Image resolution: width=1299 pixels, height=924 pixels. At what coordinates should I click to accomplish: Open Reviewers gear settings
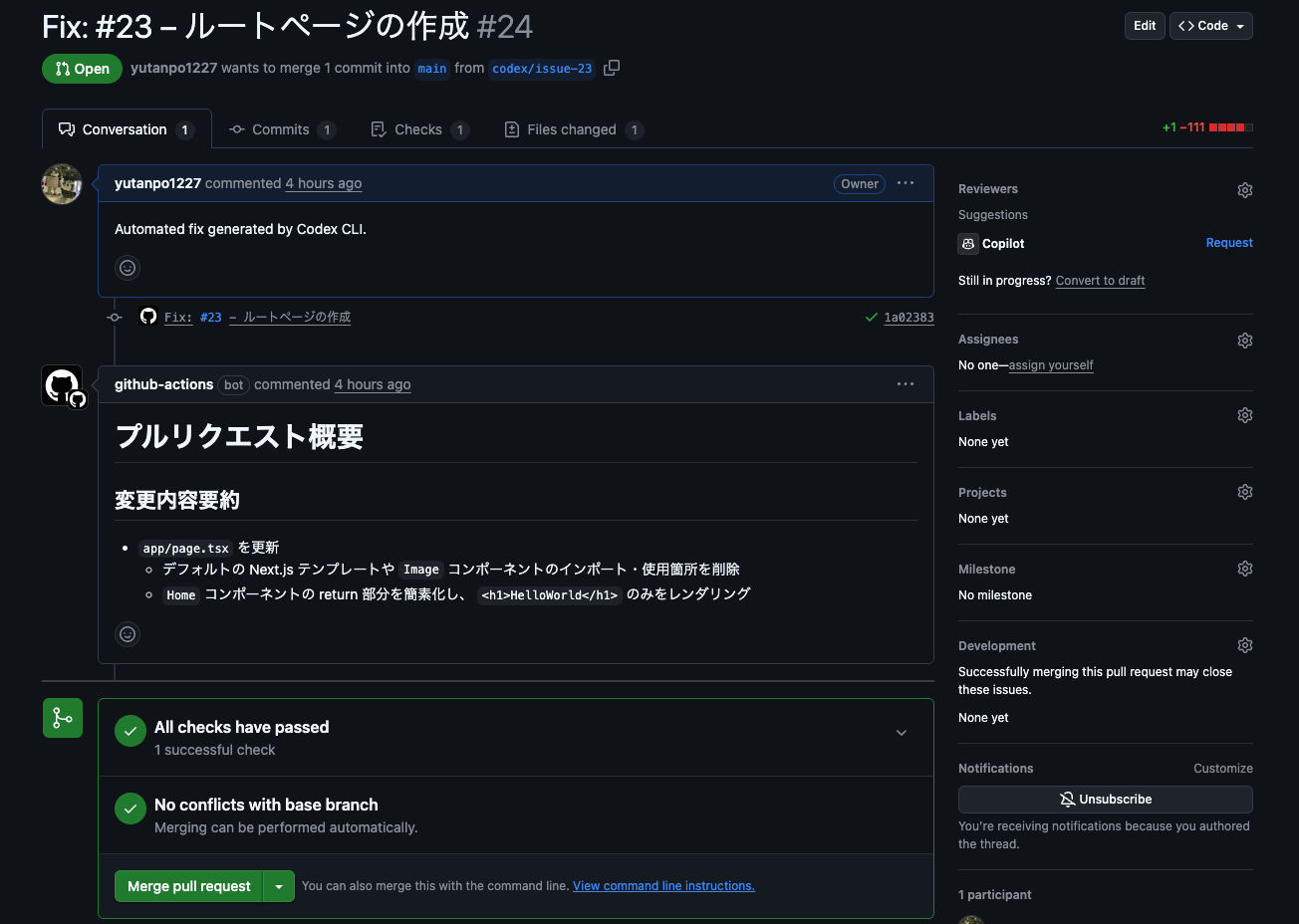(x=1245, y=189)
